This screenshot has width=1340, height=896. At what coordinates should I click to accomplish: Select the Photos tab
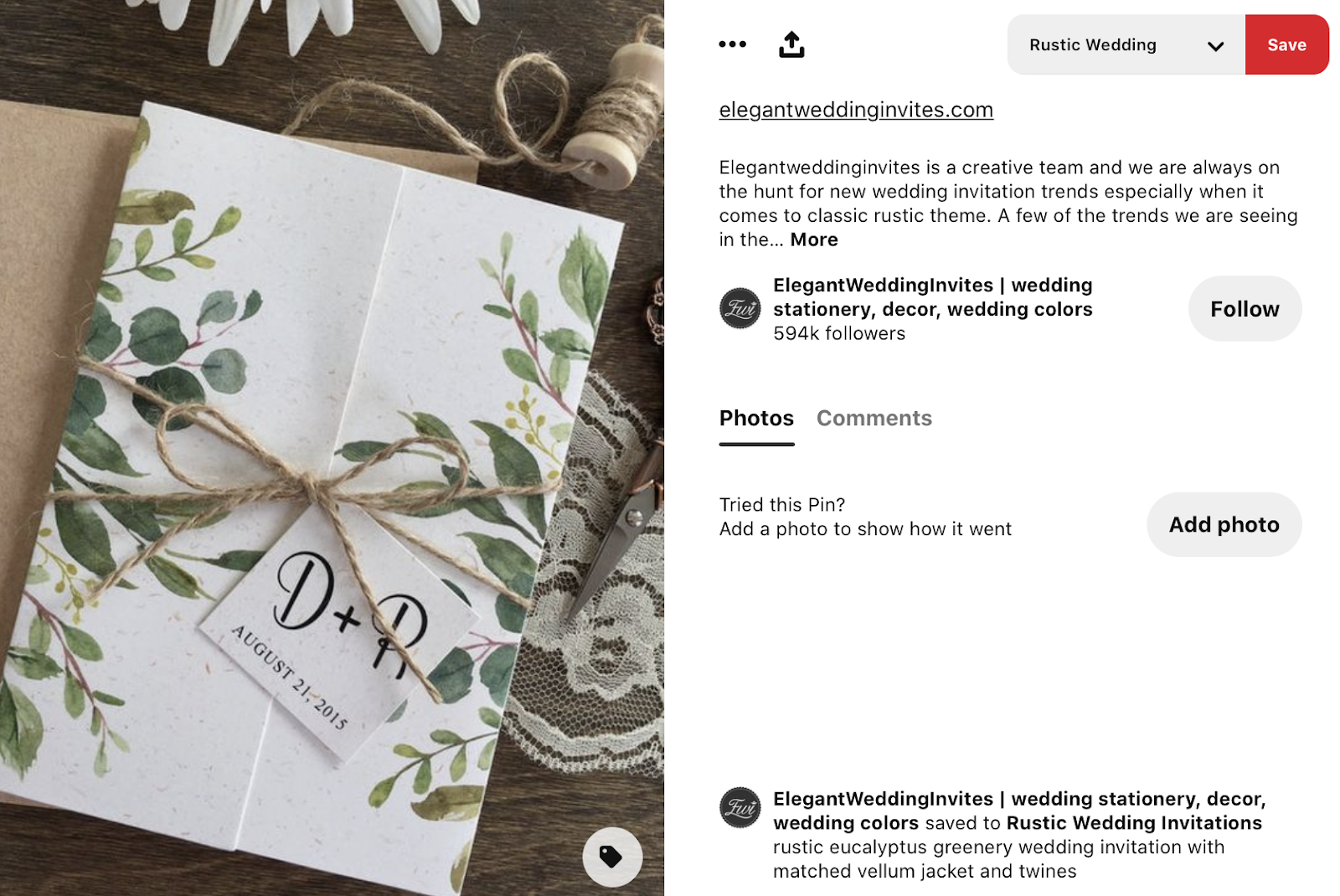coord(756,418)
